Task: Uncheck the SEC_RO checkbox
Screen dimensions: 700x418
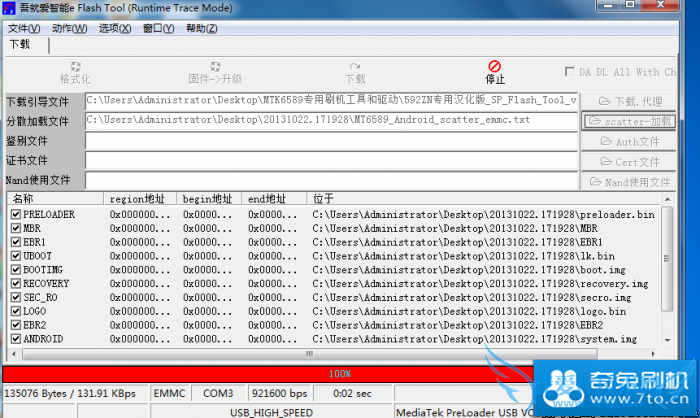Action: pyautogui.click(x=16, y=297)
